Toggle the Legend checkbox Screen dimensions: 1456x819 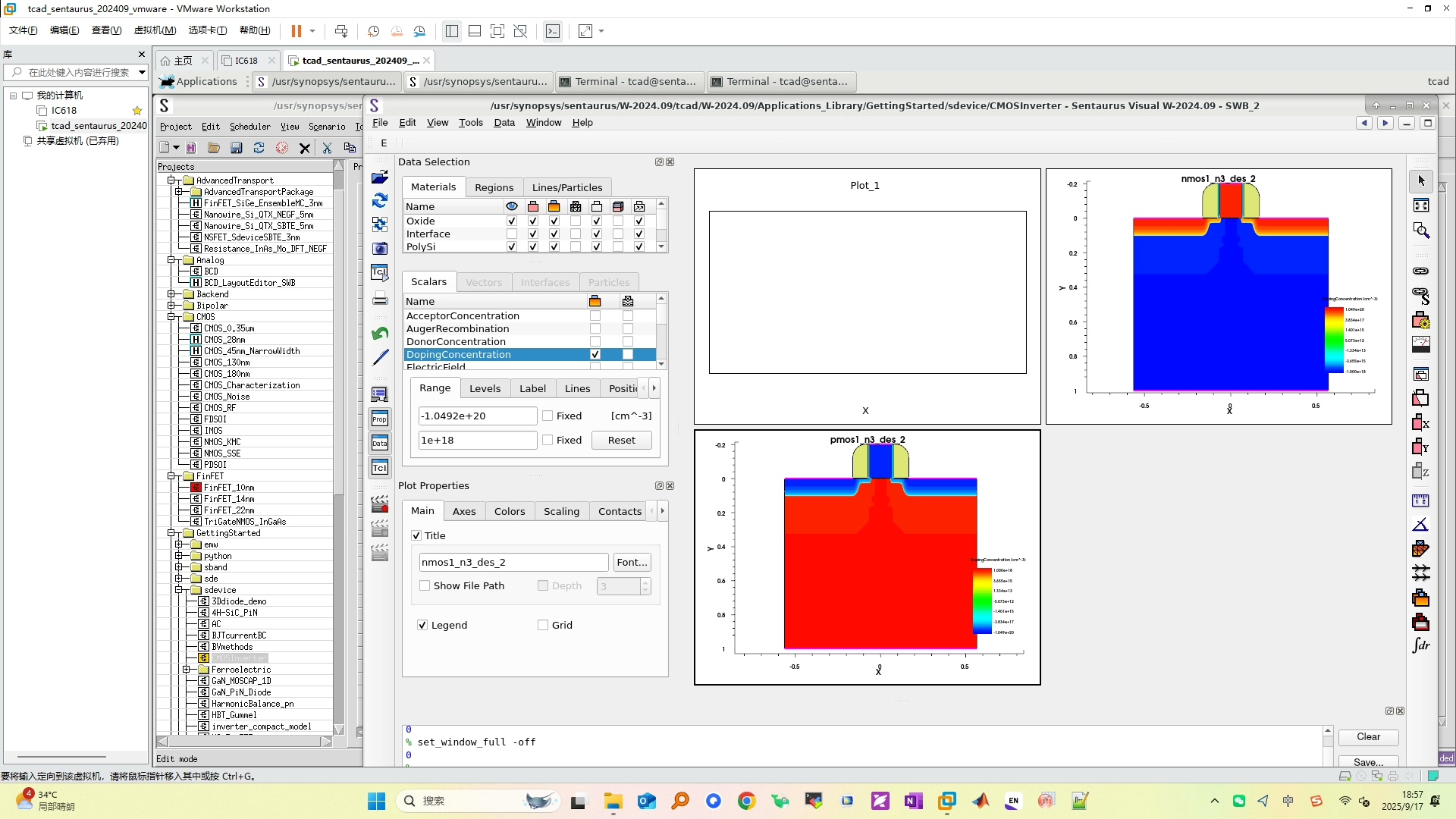[422, 626]
